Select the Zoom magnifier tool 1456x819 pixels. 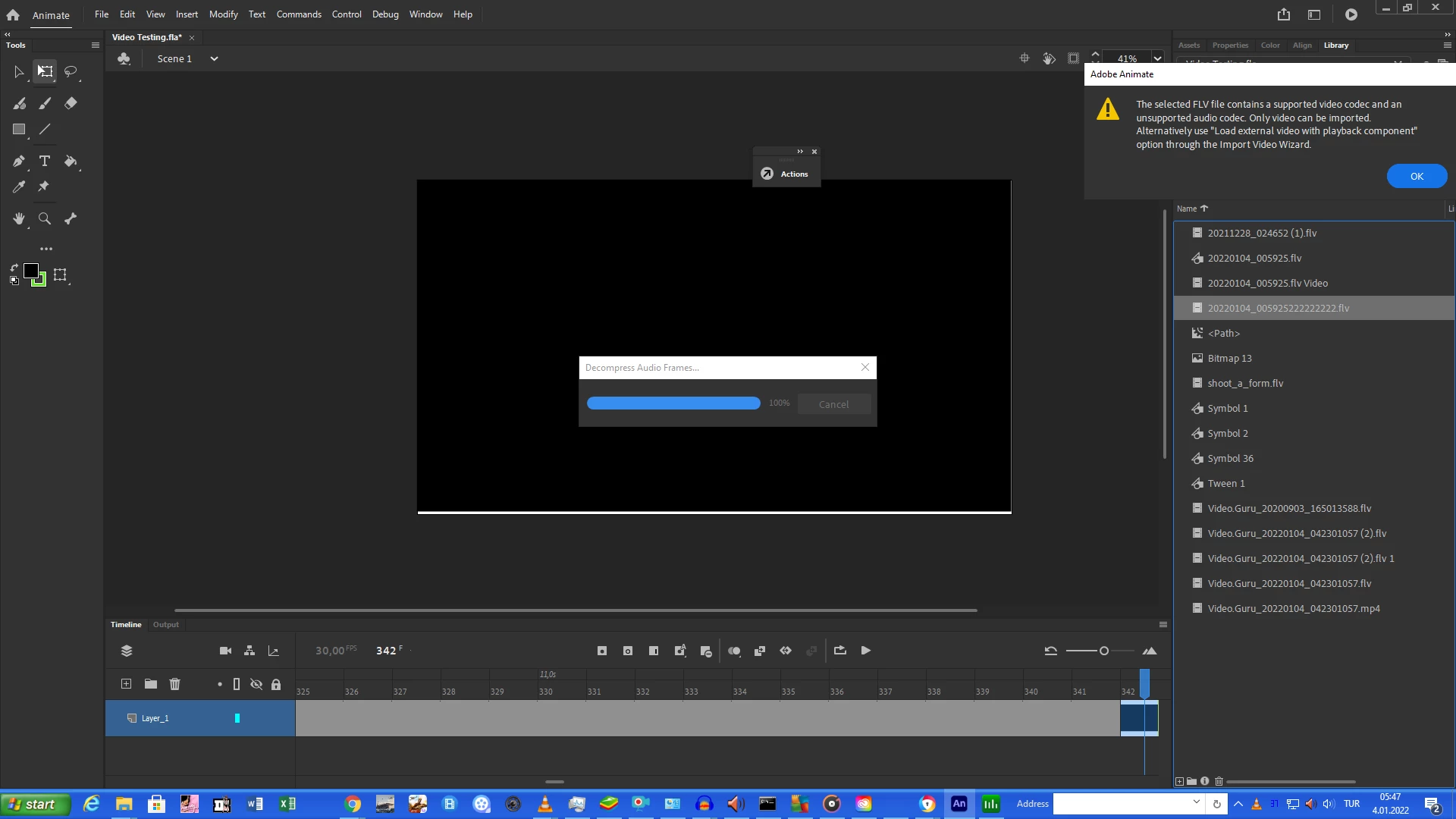45,218
